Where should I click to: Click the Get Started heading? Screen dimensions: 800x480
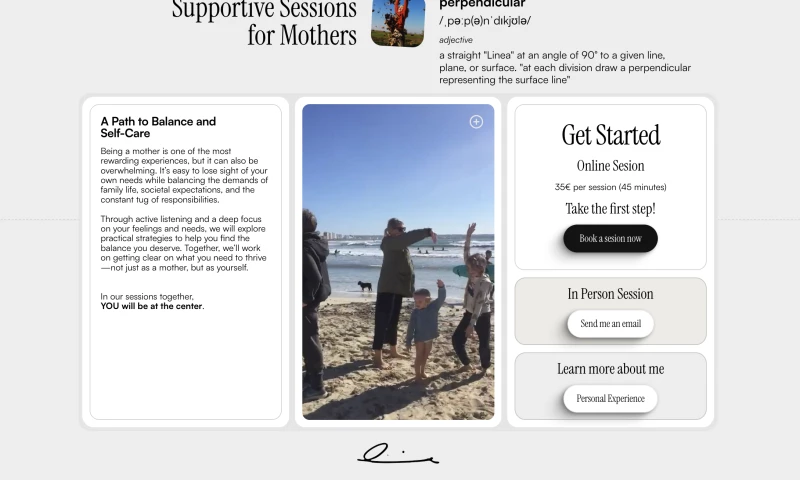(611, 135)
